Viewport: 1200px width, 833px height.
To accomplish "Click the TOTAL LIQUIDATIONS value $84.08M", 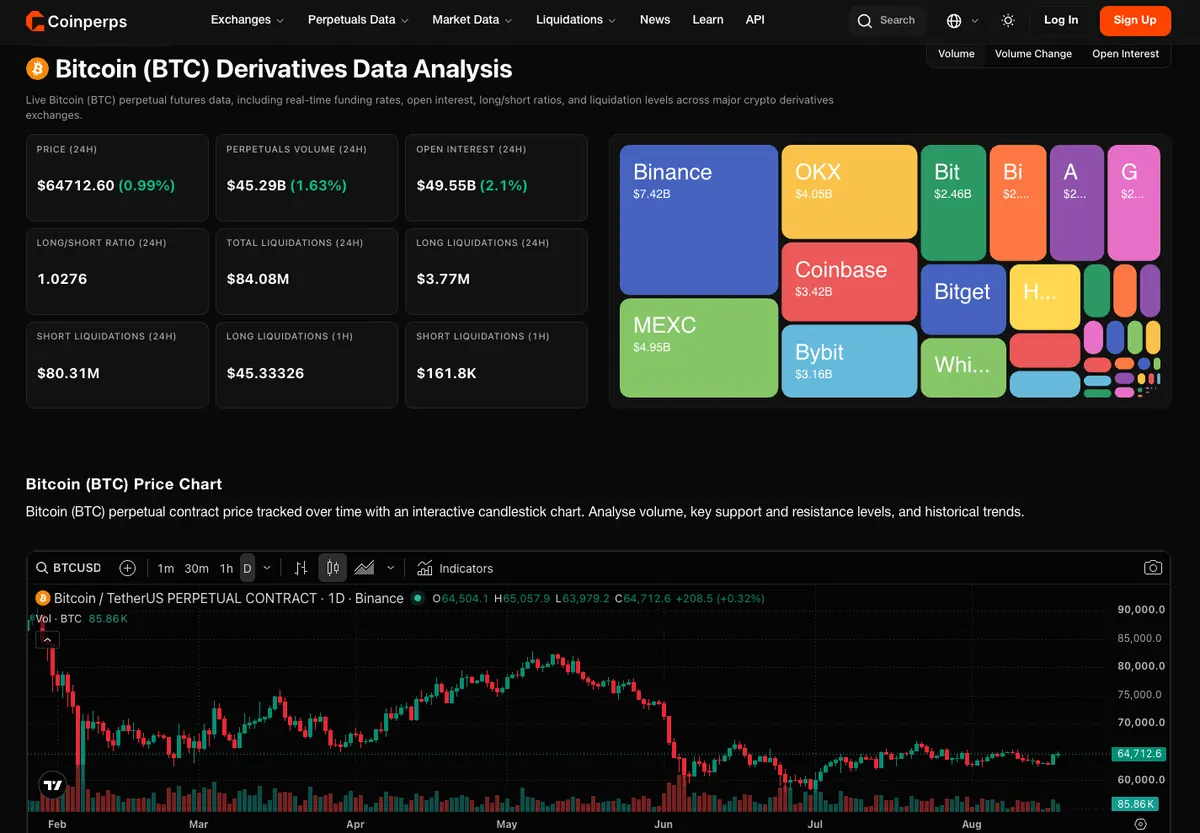I will point(258,279).
